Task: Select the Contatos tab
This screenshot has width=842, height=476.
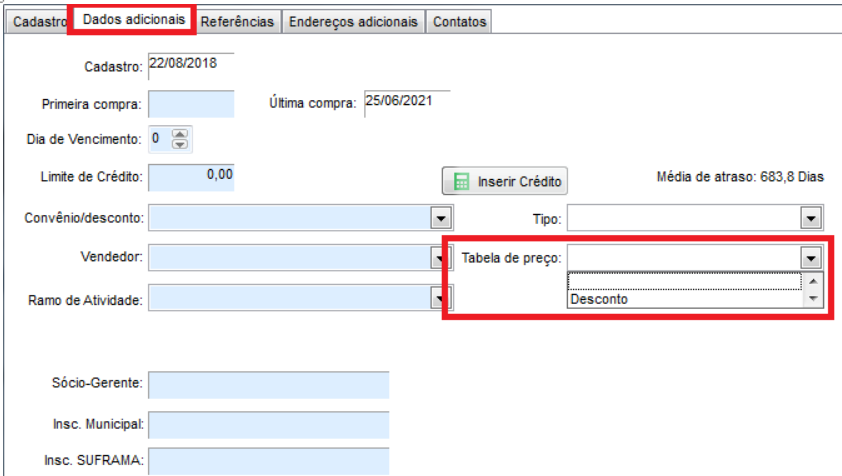Action: pos(459,22)
